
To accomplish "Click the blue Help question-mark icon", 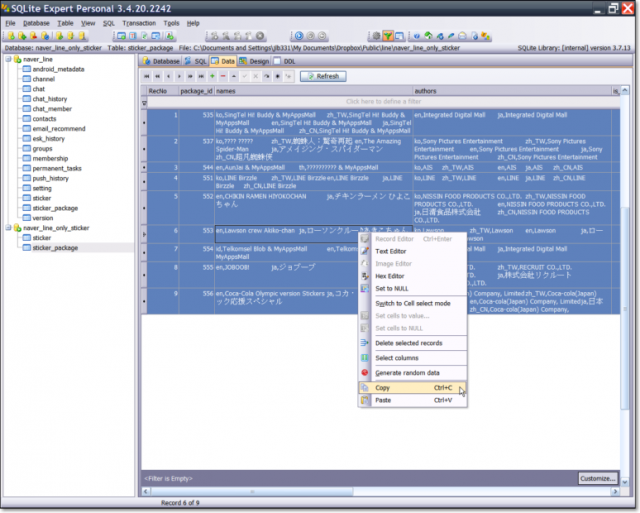I will 416,36.
